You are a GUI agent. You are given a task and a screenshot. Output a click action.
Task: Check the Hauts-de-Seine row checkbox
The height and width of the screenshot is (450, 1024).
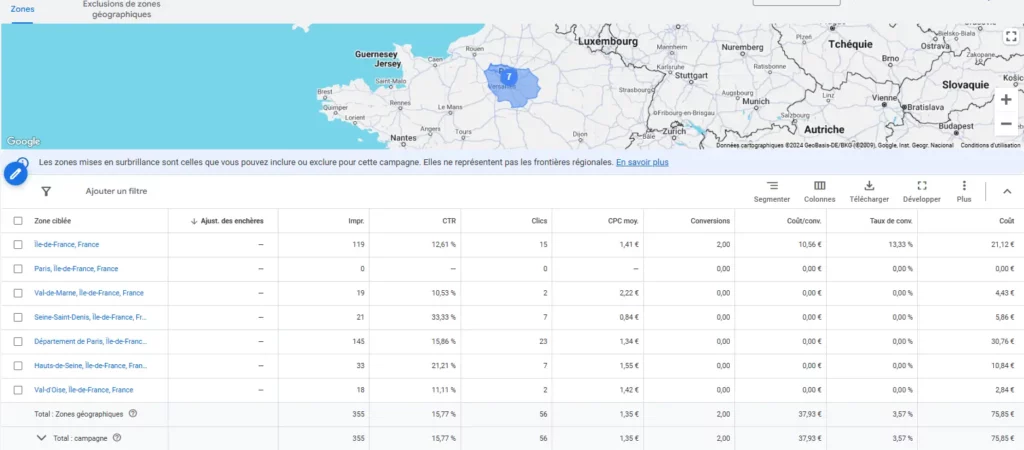[x=18, y=366]
